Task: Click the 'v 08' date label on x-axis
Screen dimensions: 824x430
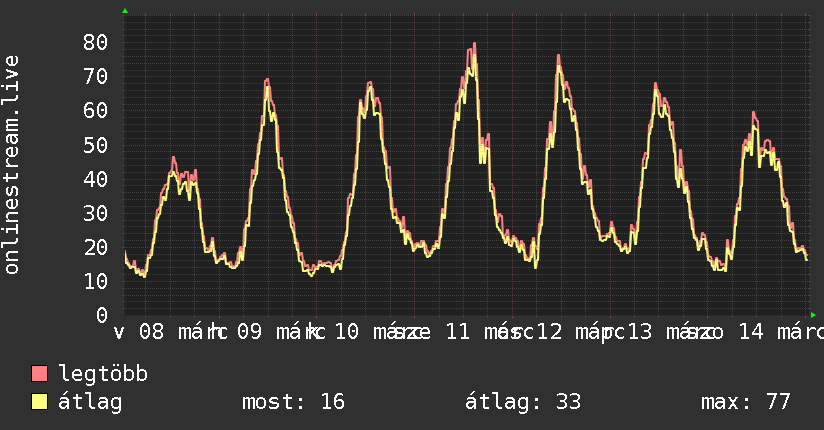Action: point(139,332)
